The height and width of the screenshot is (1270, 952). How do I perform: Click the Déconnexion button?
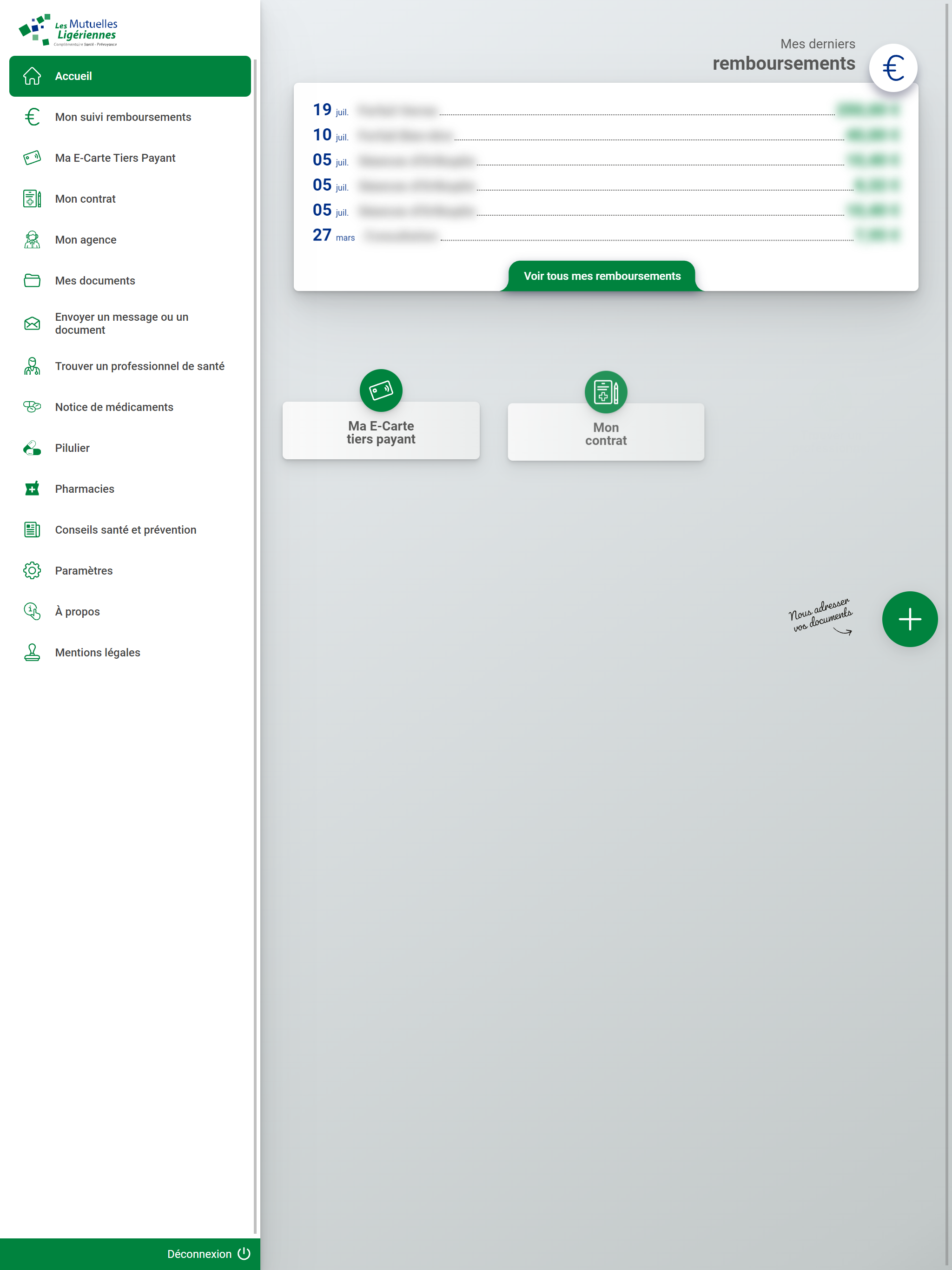click(x=130, y=1254)
